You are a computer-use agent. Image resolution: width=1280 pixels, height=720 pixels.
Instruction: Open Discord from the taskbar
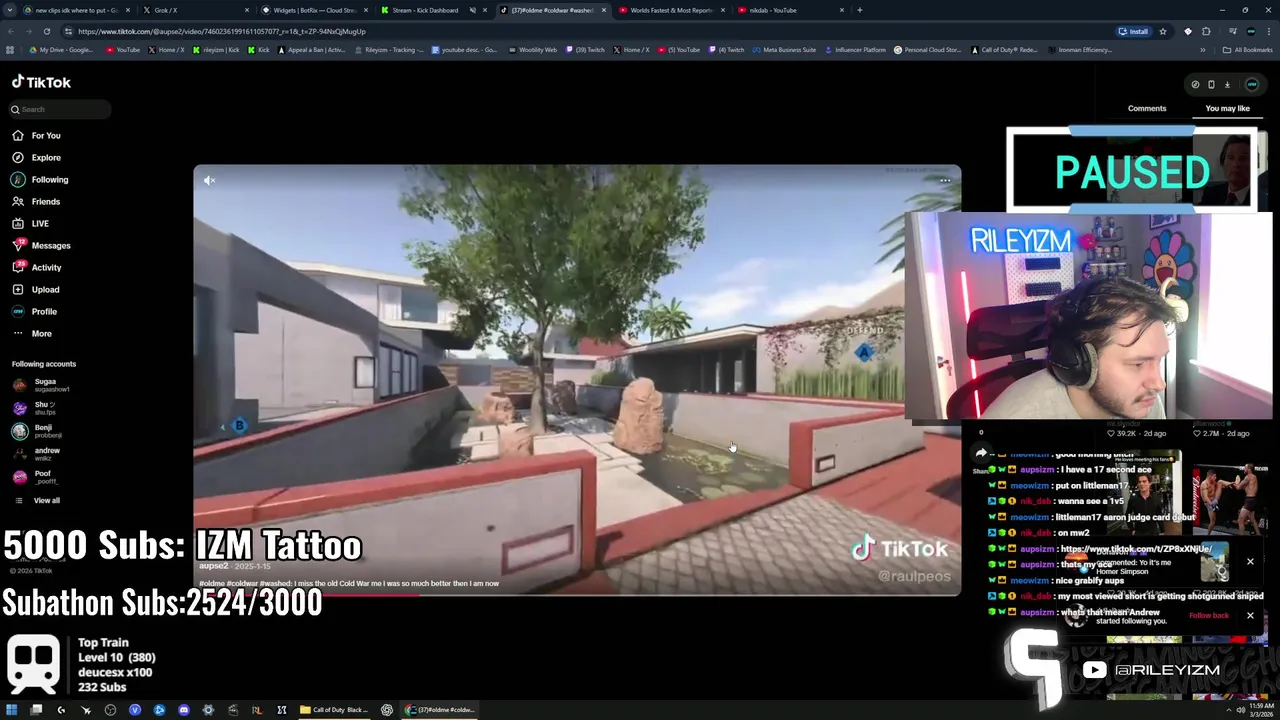coord(184,710)
